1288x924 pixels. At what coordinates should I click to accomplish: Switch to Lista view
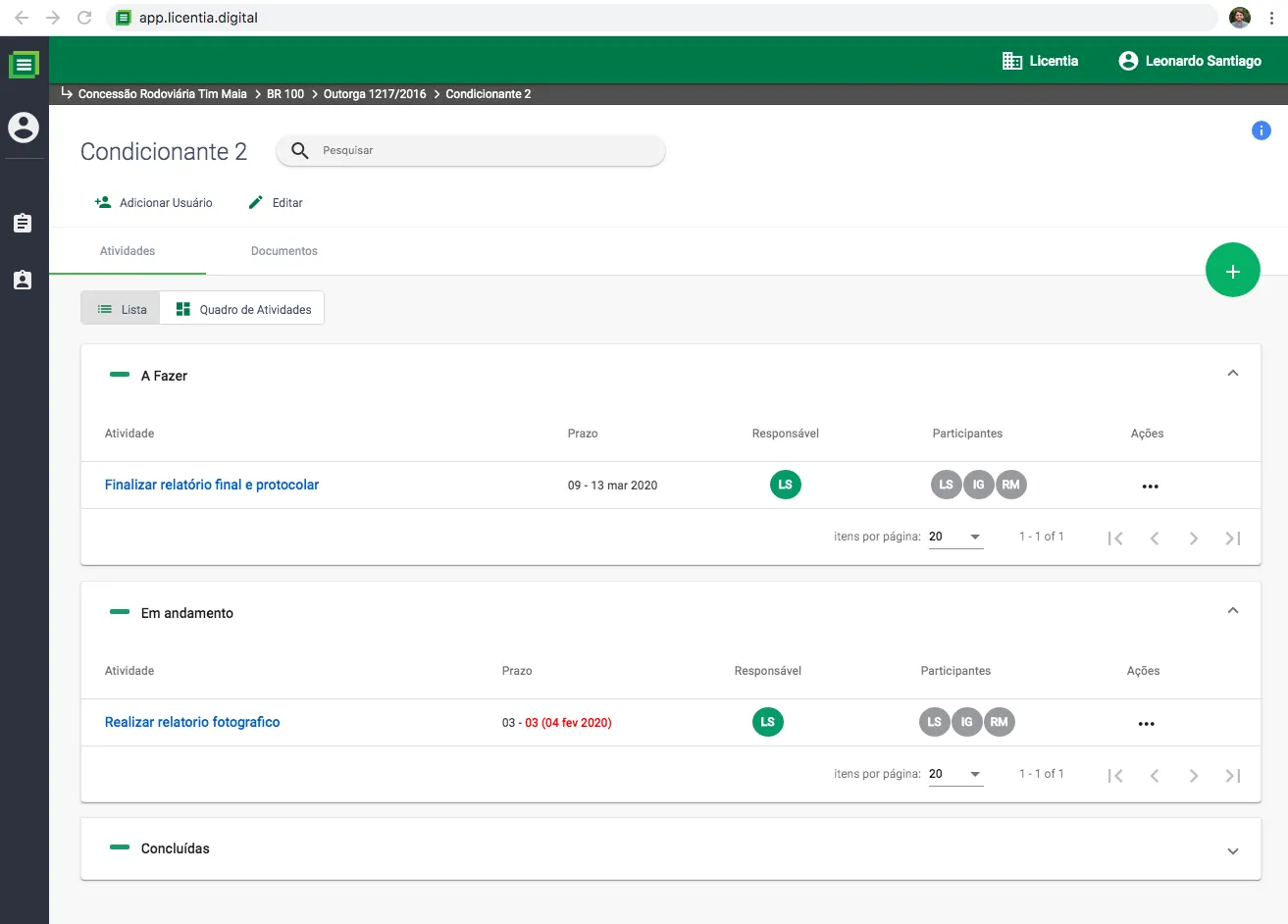coord(121,309)
